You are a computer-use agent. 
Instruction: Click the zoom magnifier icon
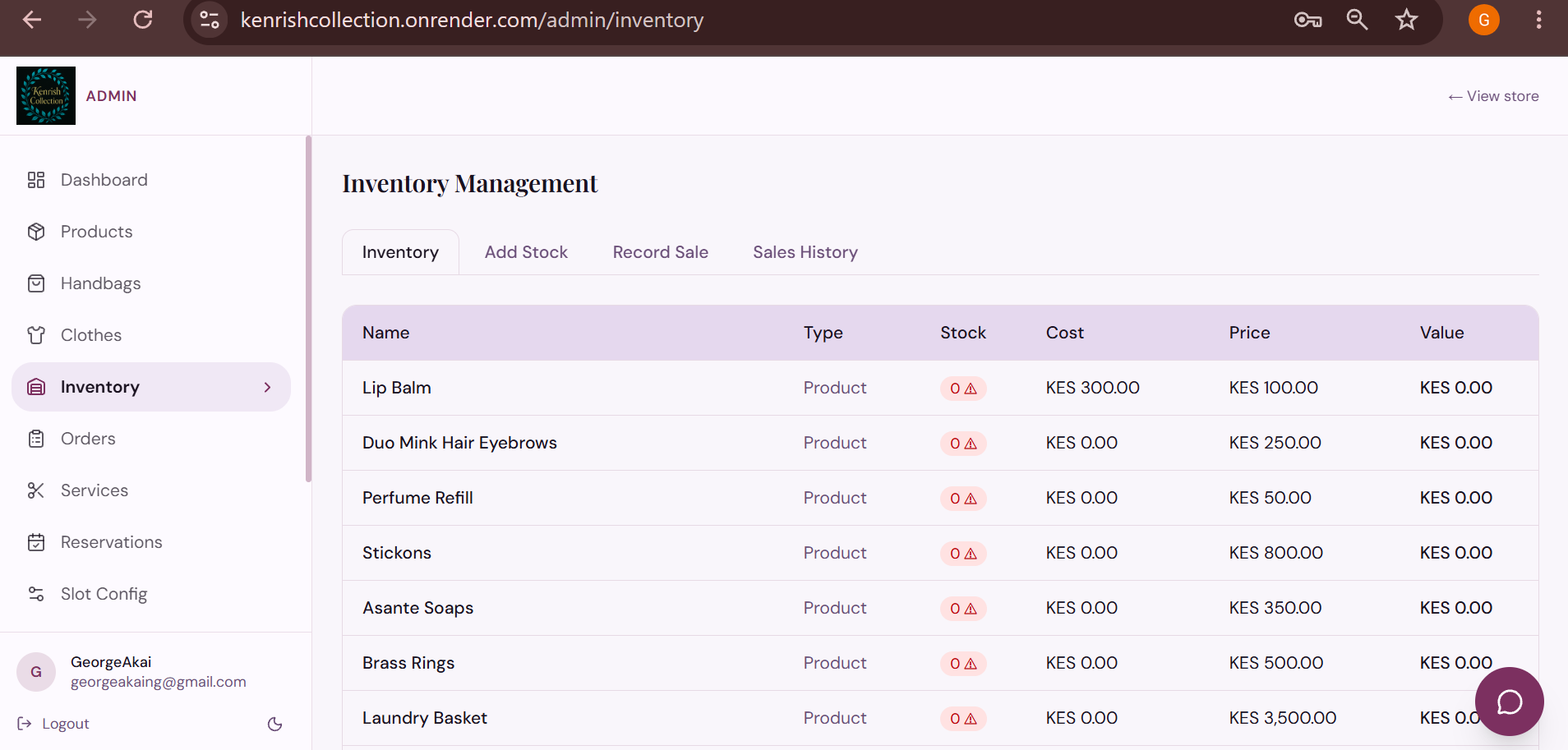coord(1357,20)
